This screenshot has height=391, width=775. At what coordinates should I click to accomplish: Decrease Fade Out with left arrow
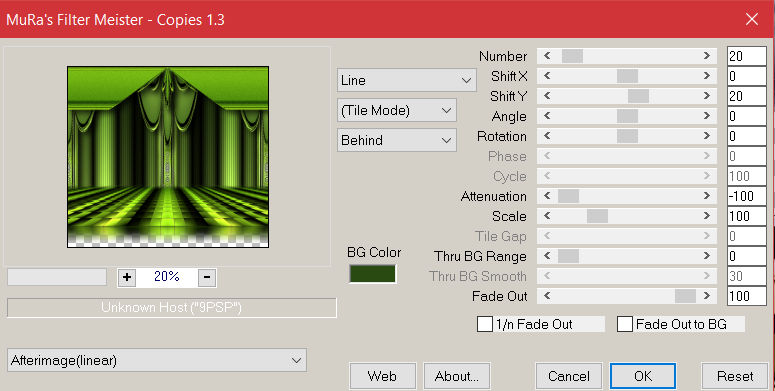[x=547, y=296]
